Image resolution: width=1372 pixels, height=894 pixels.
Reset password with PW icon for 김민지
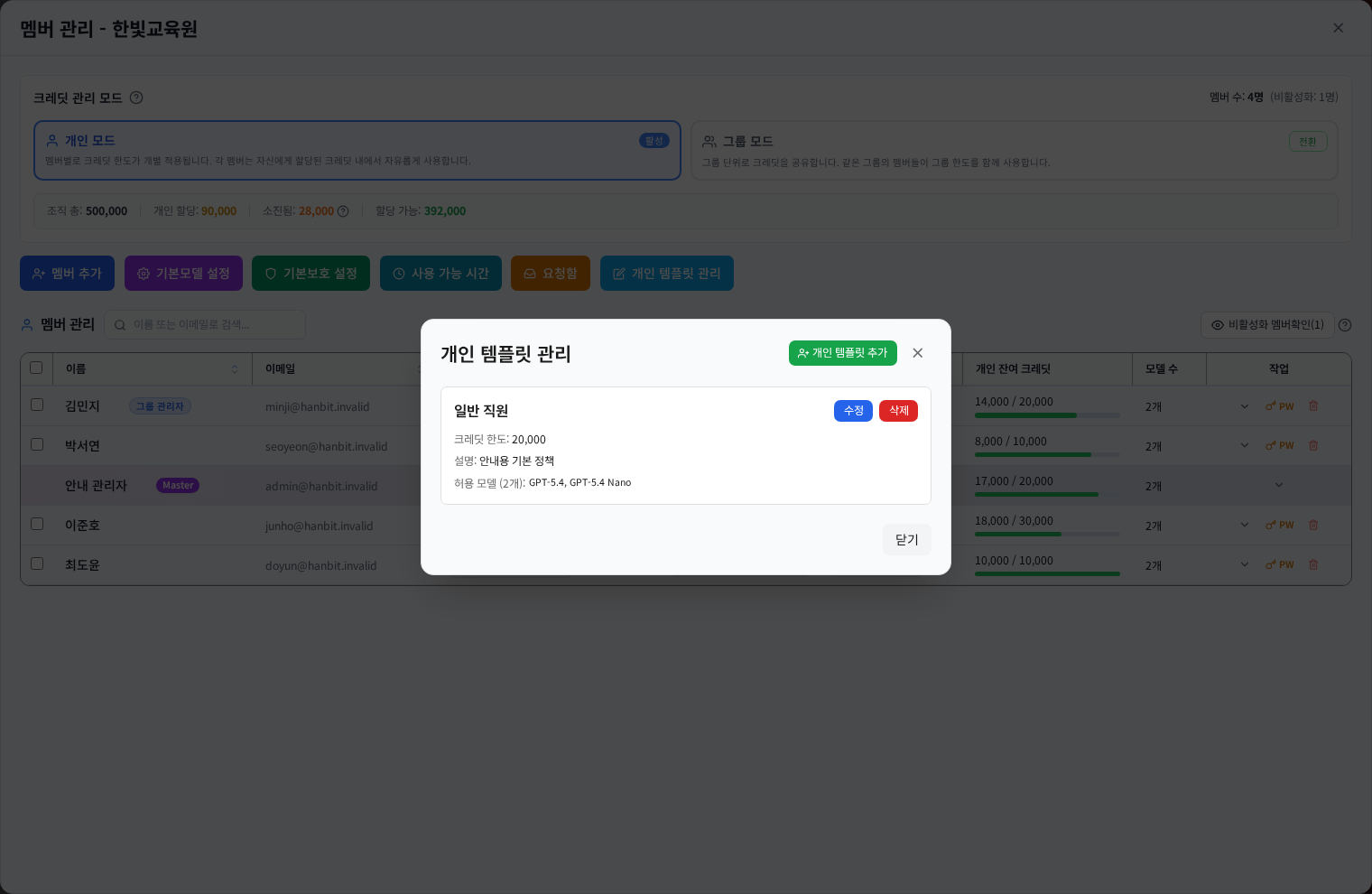(x=1280, y=406)
